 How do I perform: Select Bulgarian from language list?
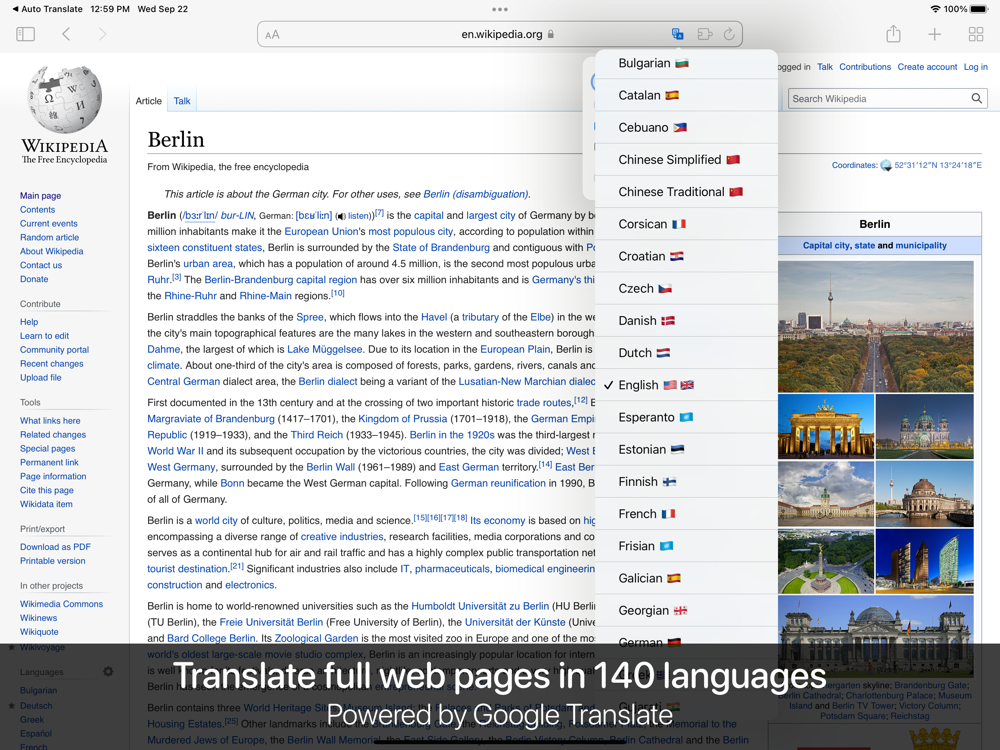point(686,63)
